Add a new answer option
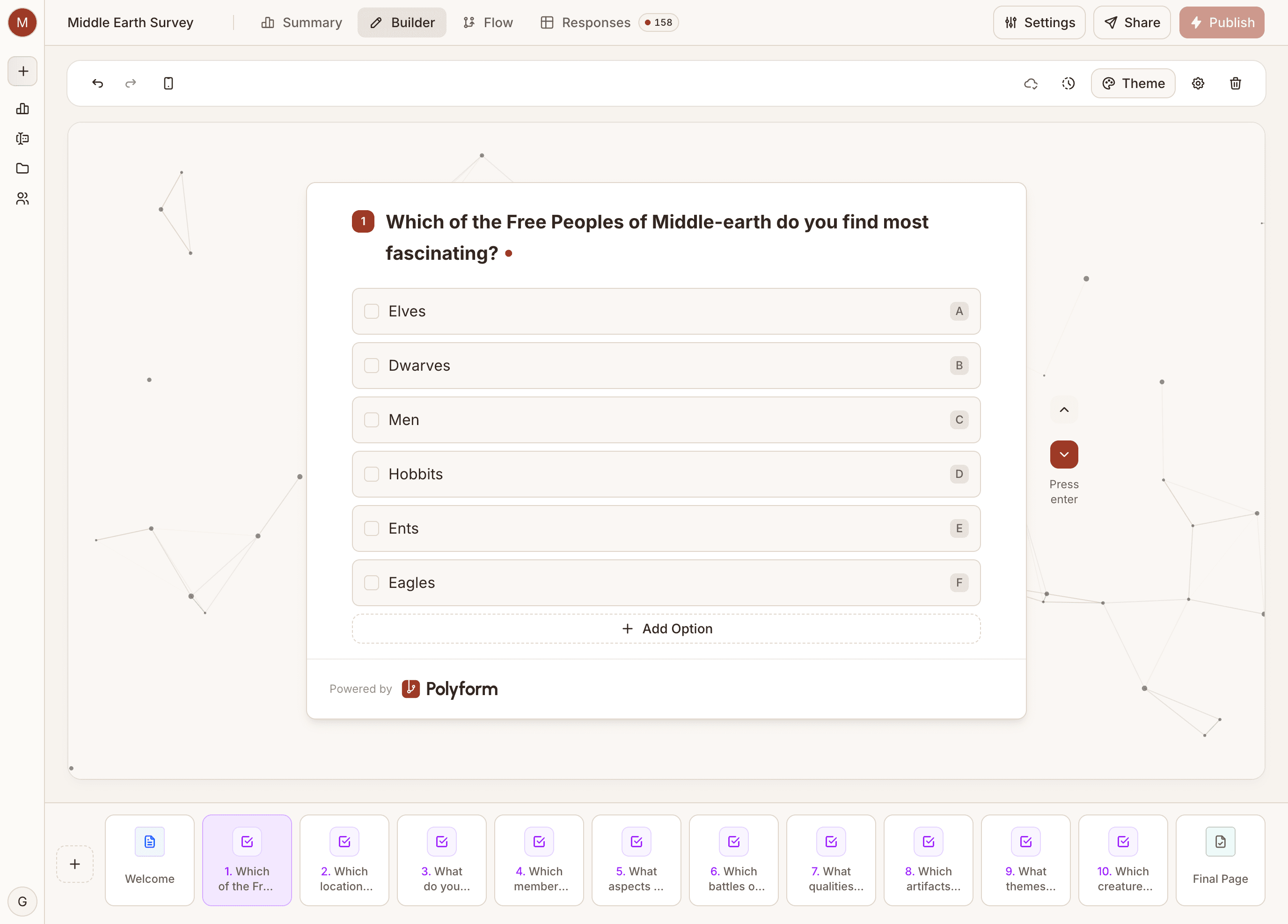 (666, 629)
